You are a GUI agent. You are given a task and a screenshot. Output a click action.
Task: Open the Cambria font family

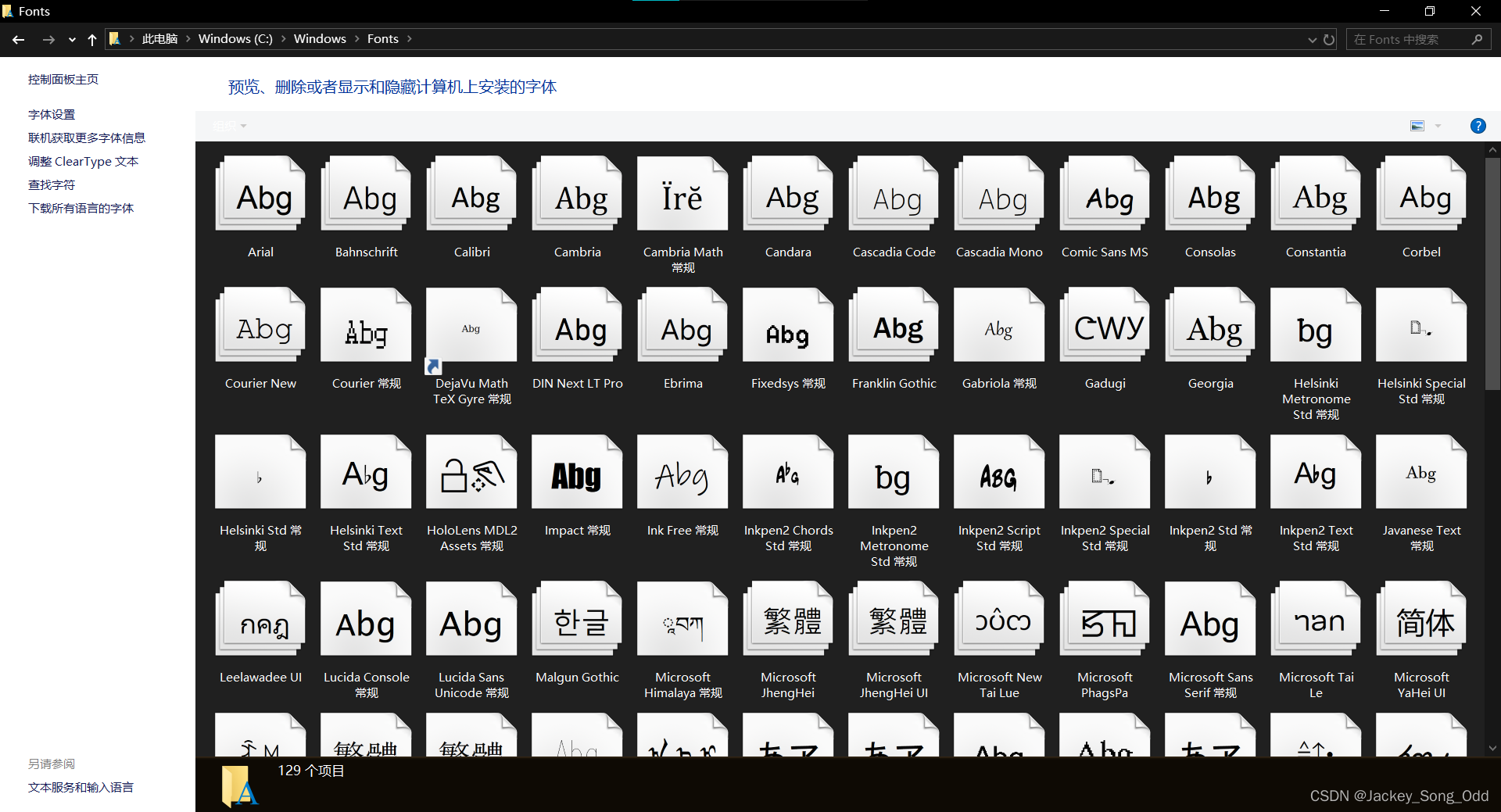[577, 193]
